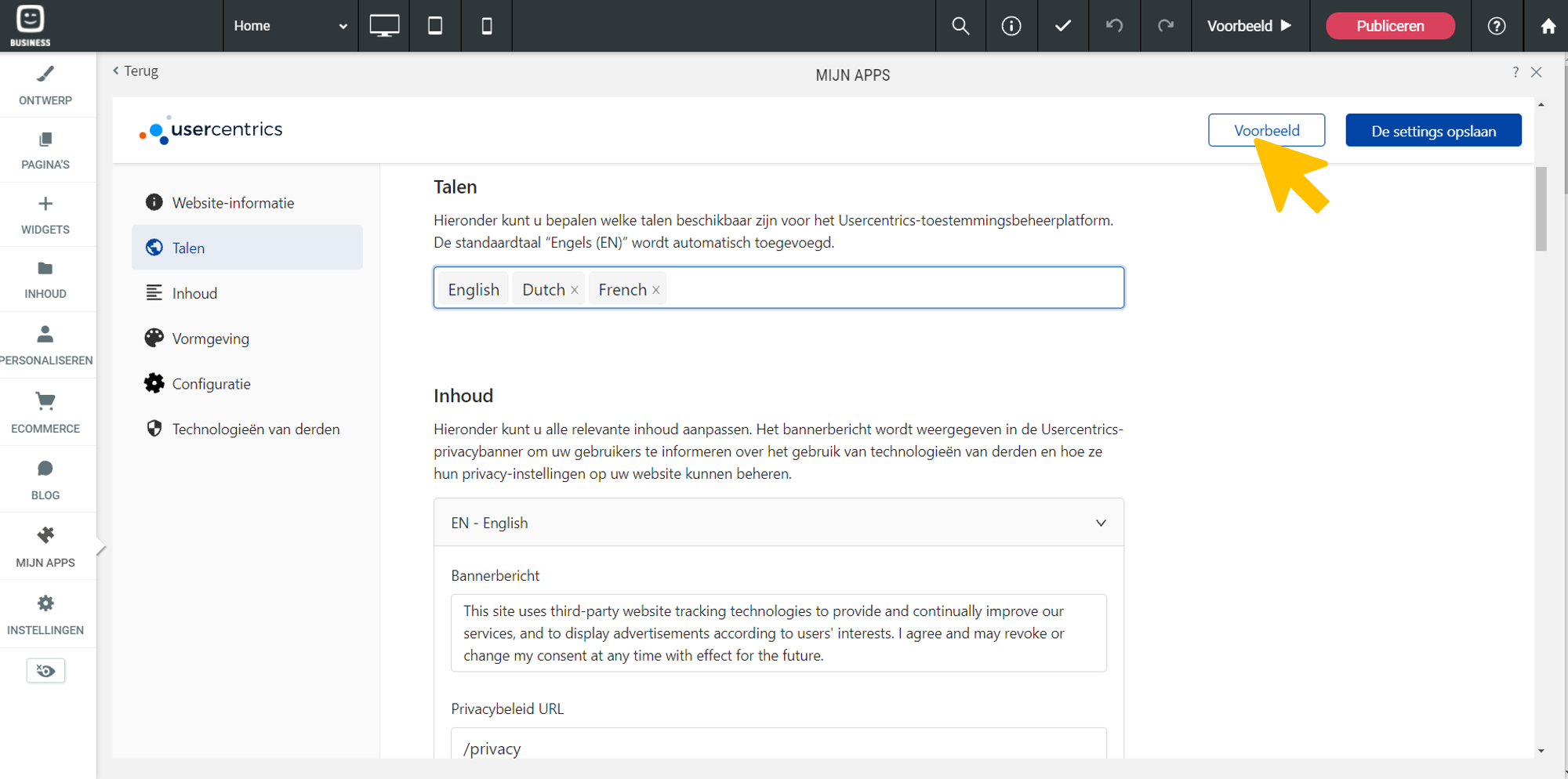The image size is (1568, 779).
Task: Open the Widgets panel
Action: (45, 215)
